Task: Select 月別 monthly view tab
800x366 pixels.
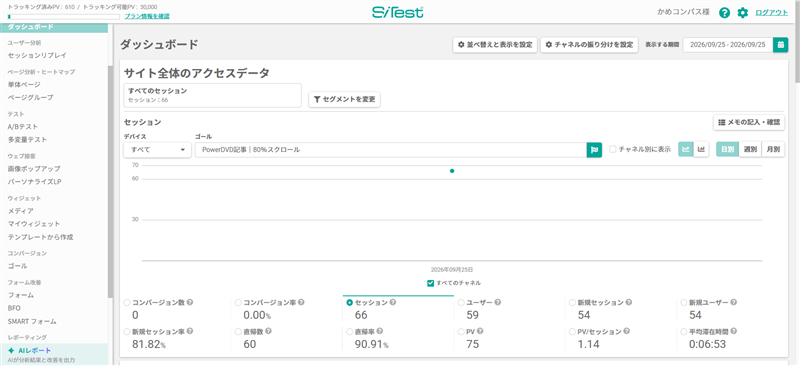Action: (773, 150)
